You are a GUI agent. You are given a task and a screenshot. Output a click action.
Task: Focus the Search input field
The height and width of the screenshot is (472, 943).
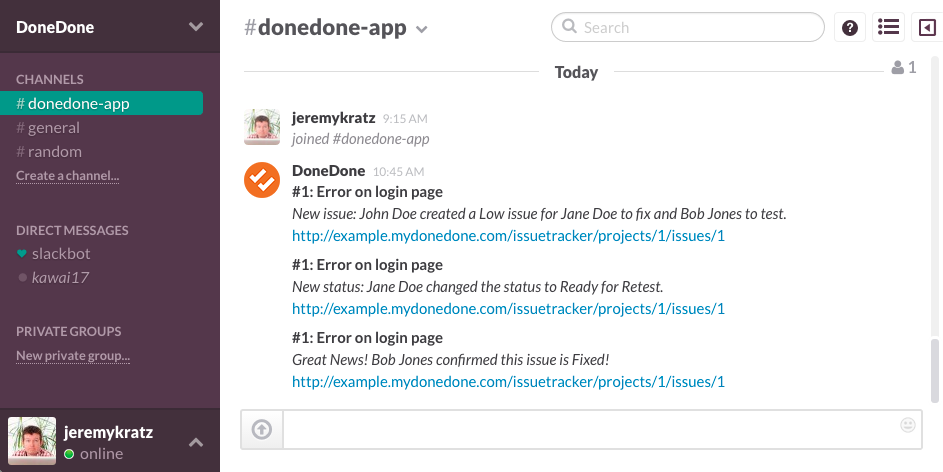687,27
